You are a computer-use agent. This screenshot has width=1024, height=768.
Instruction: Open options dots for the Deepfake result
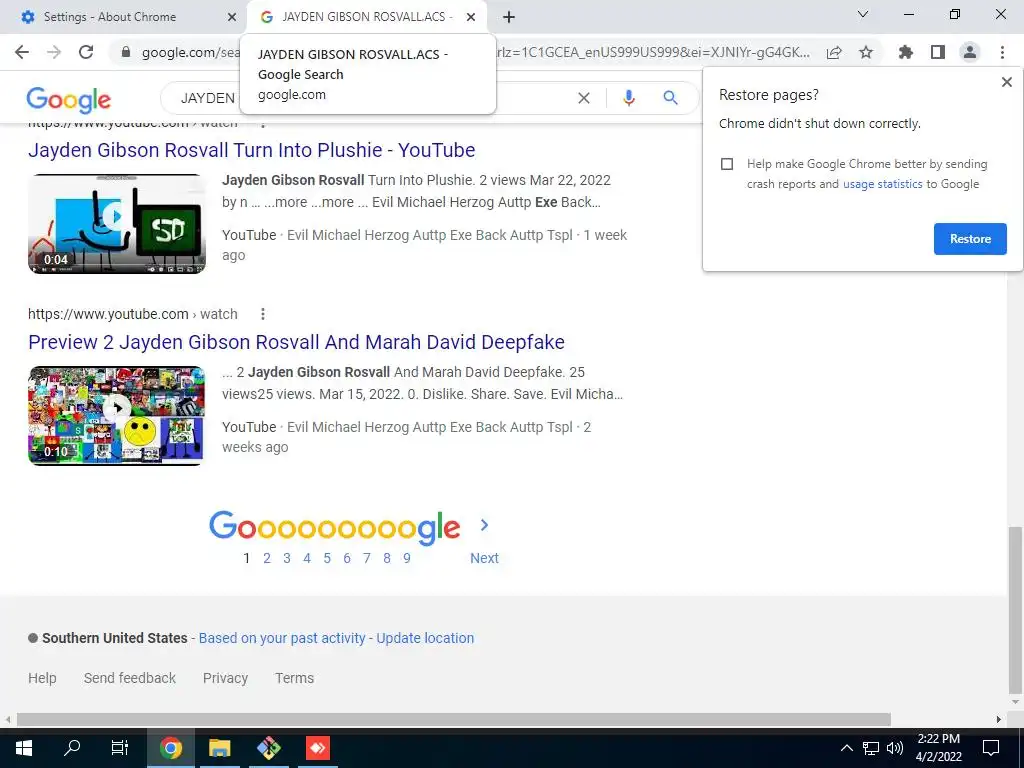point(263,314)
